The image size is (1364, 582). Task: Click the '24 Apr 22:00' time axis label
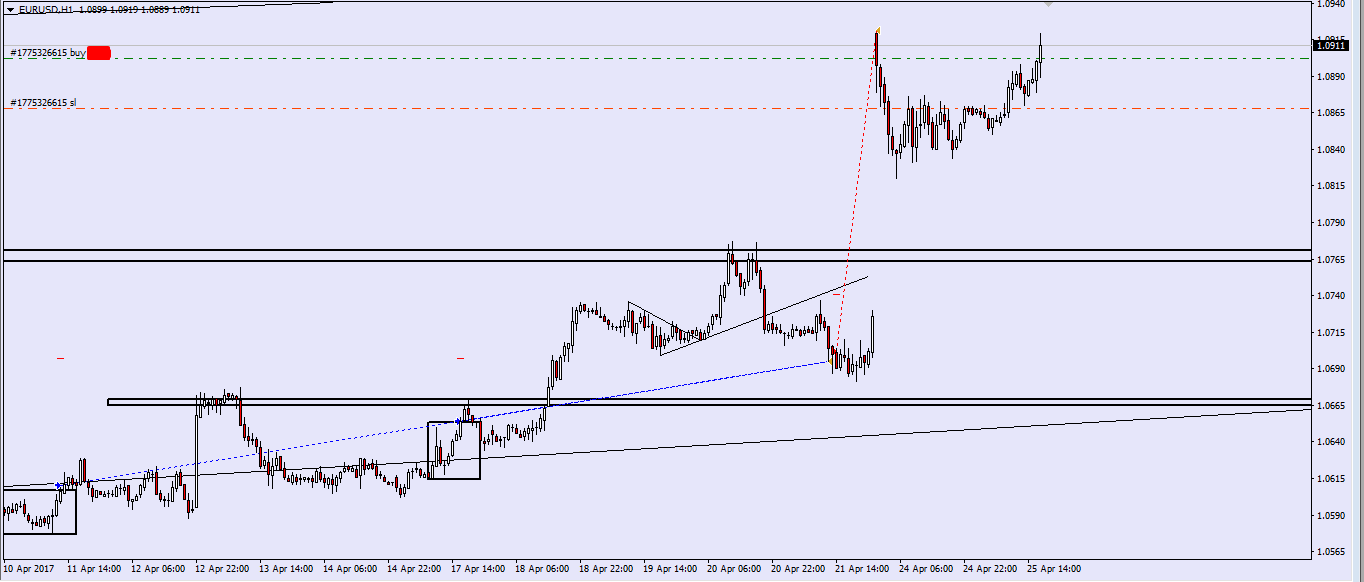[x=991, y=568]
